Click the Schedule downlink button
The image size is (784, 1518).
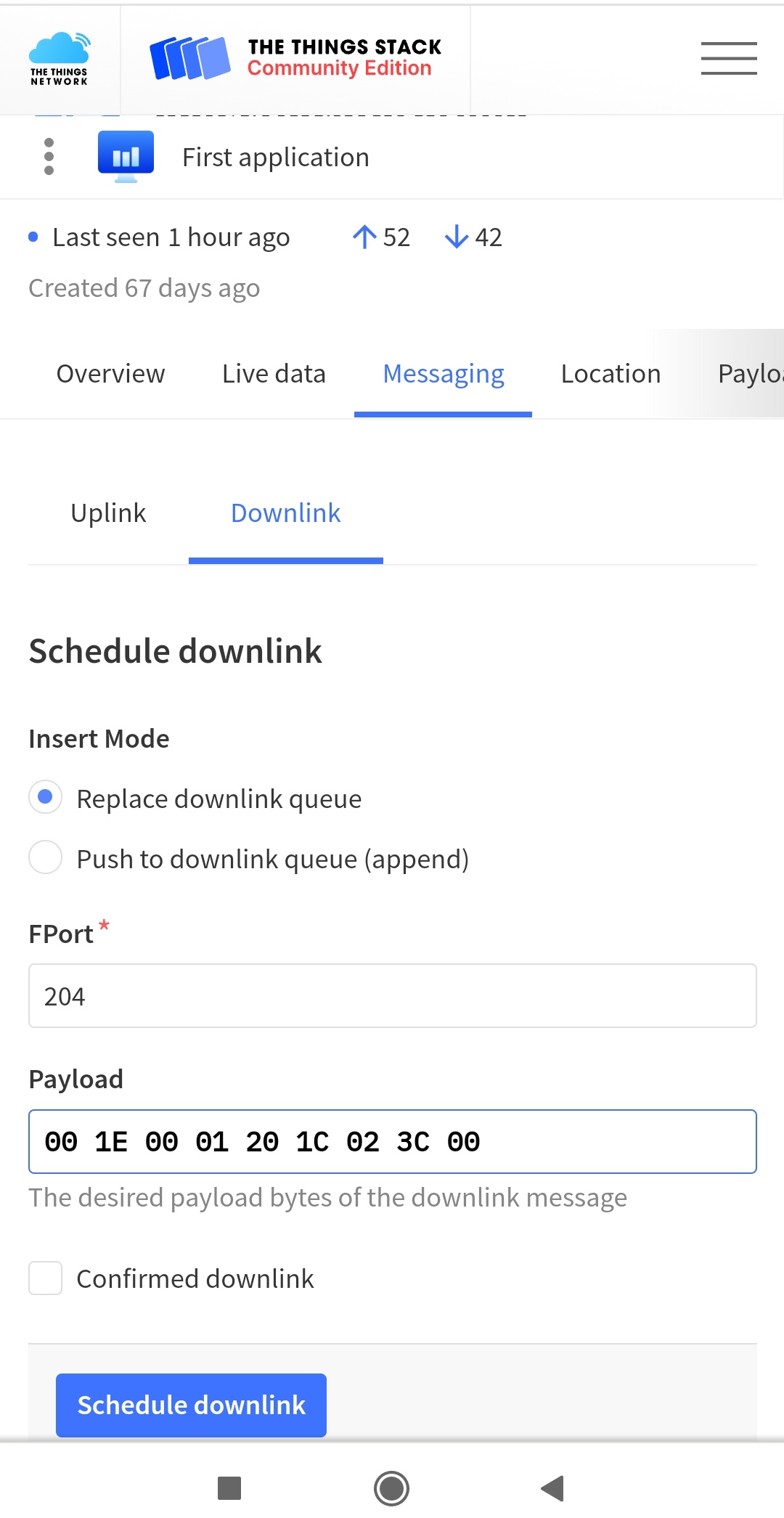[191, 1405]
